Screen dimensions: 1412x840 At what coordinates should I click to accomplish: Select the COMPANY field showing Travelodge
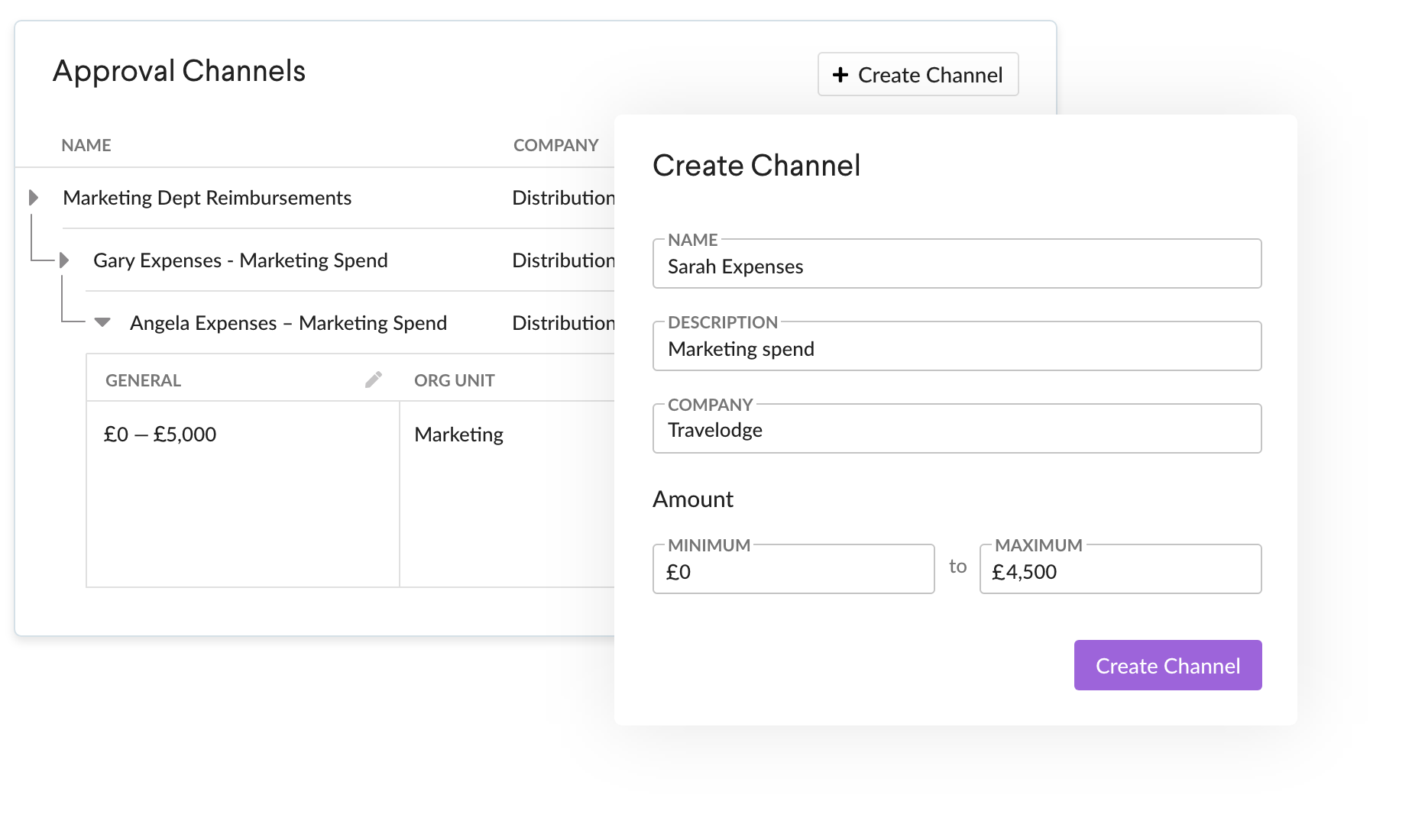(957, 430)
